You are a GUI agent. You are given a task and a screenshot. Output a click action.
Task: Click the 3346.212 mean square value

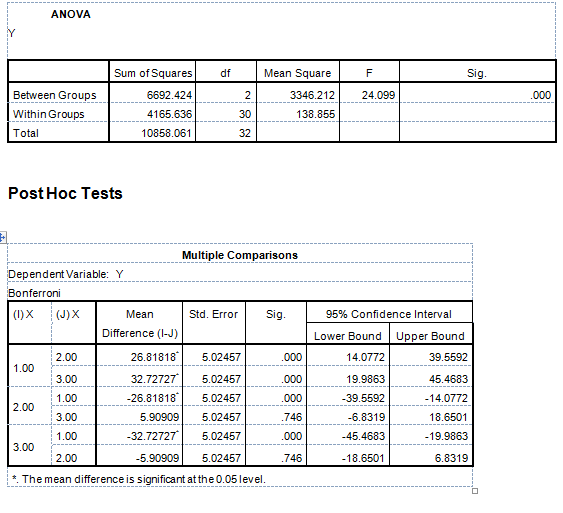[x=312, y=95]
